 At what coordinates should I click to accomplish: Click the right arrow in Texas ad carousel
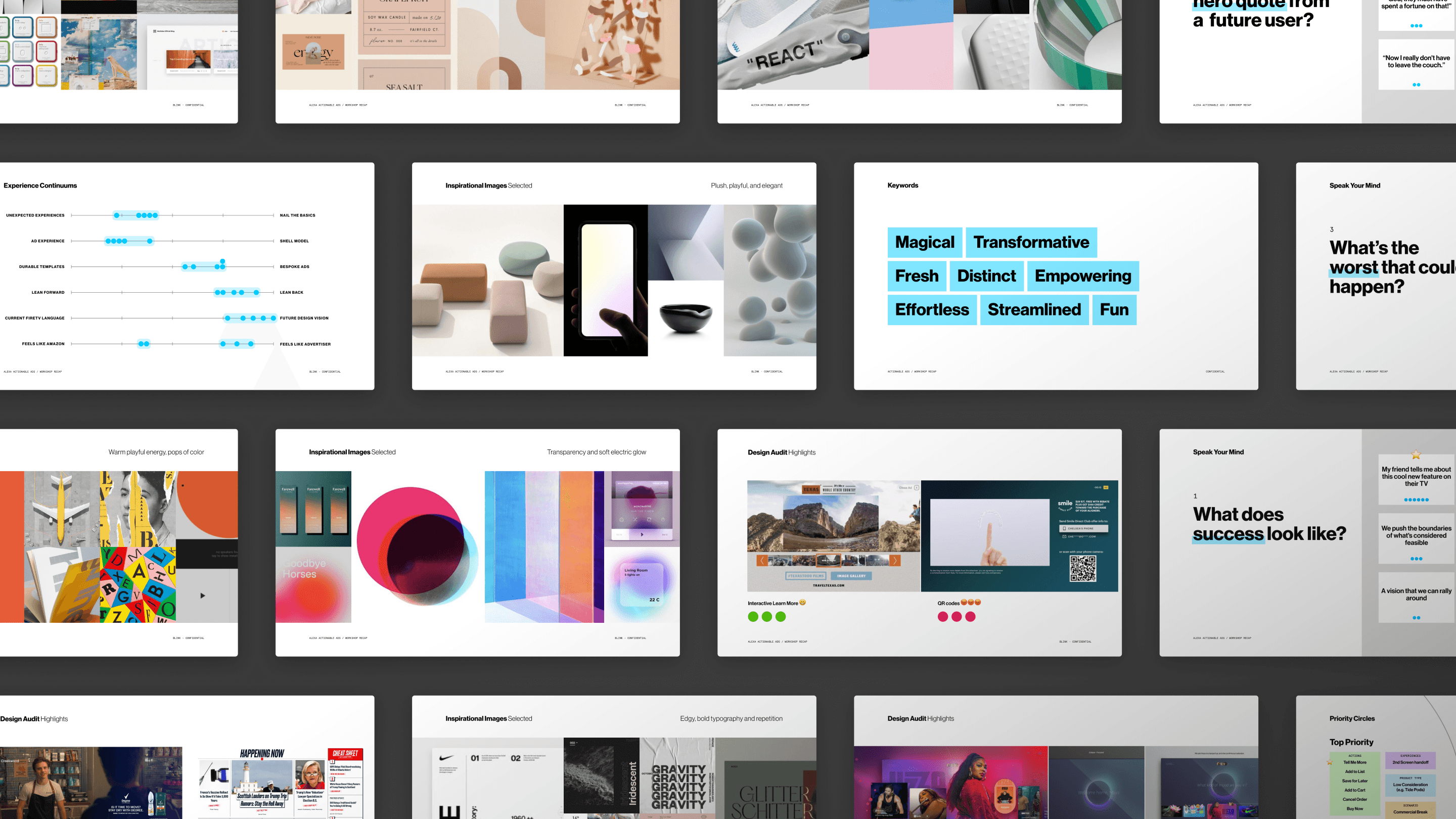click(x=895, y=561)
